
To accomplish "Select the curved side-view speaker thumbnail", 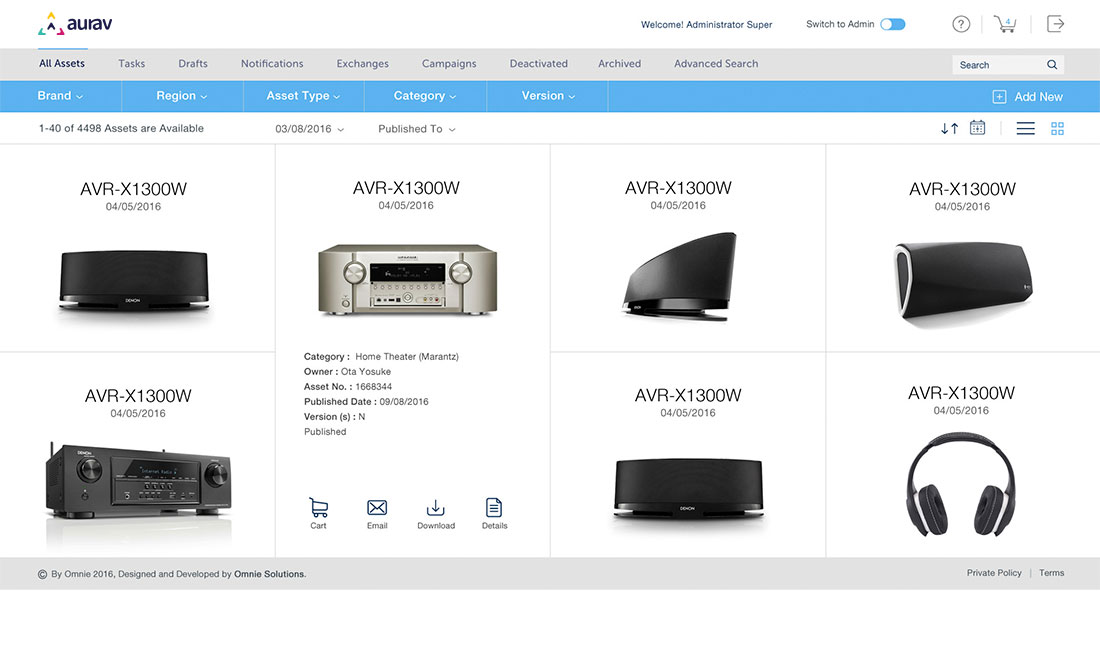I will click(679, 276).
